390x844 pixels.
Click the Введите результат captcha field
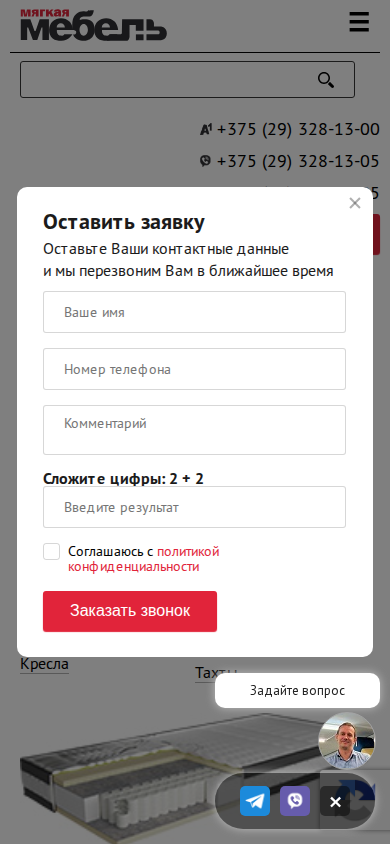(x=194, y=507)
